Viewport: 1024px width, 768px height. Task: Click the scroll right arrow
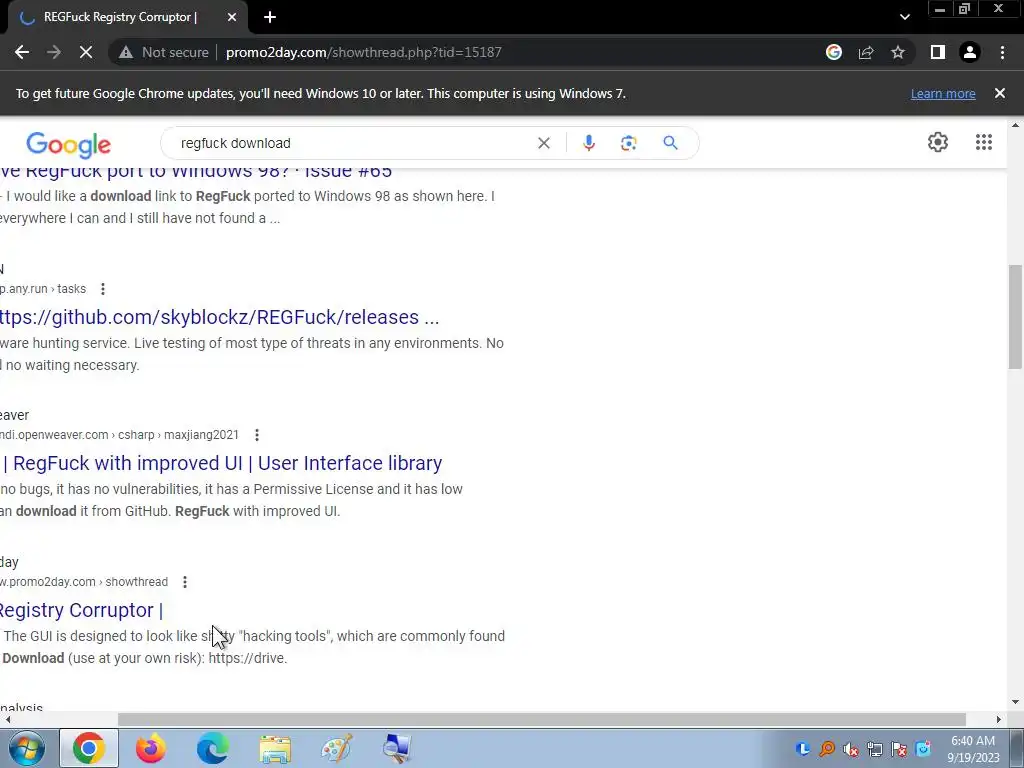click(x=999, y=720)
